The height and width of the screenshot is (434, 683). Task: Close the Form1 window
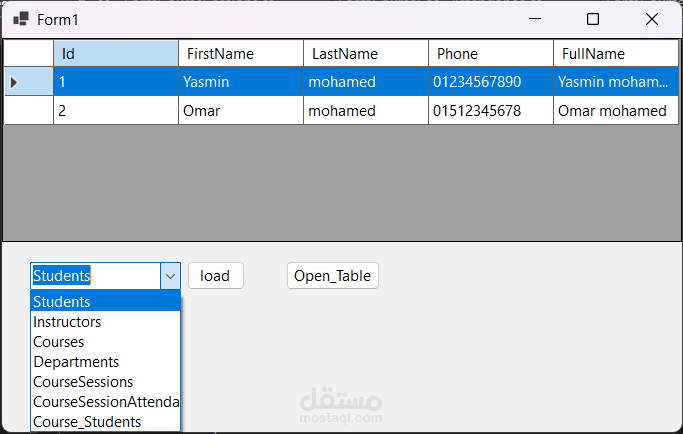[x=652, y=19]
